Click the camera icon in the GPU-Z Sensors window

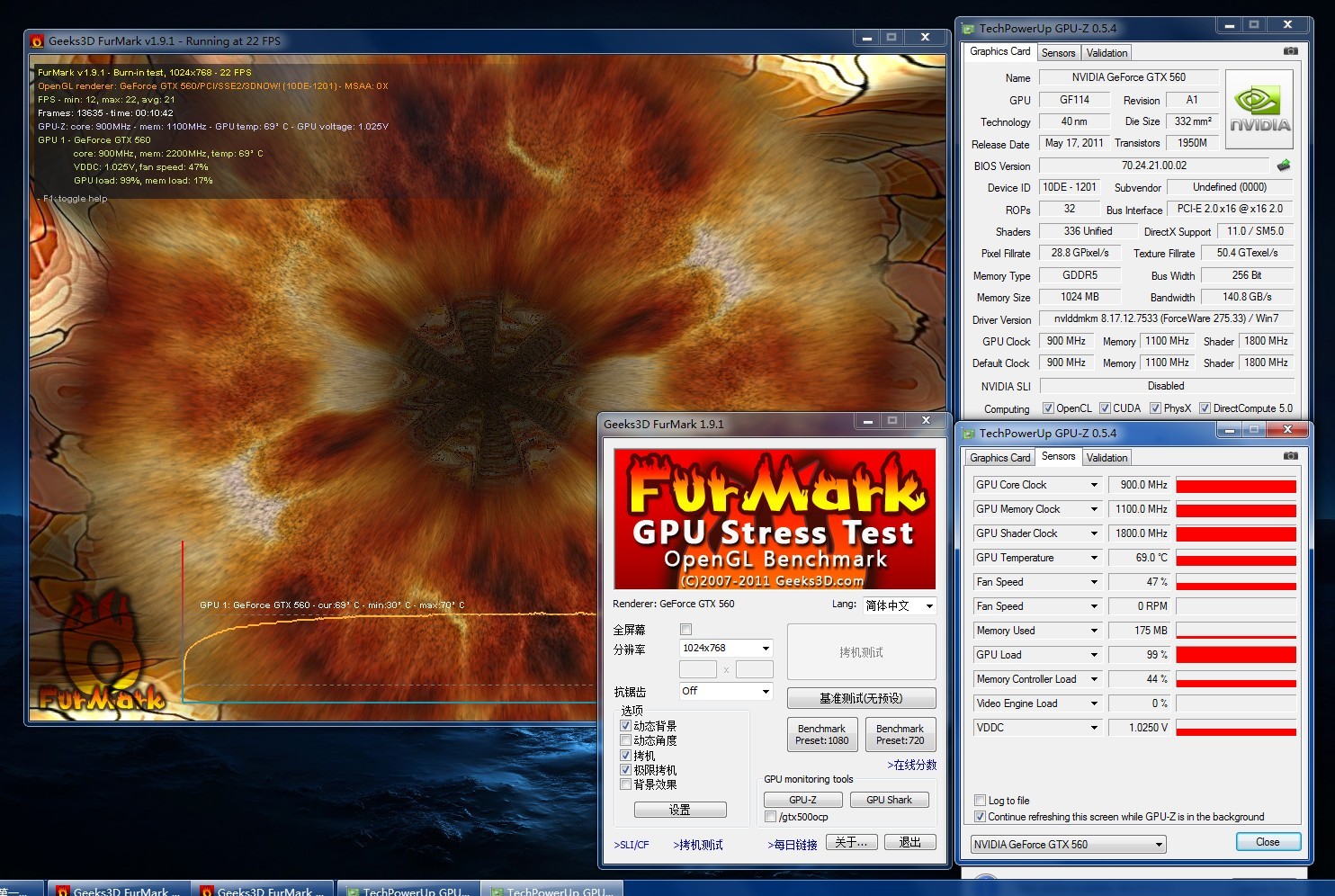point(1290,456)
